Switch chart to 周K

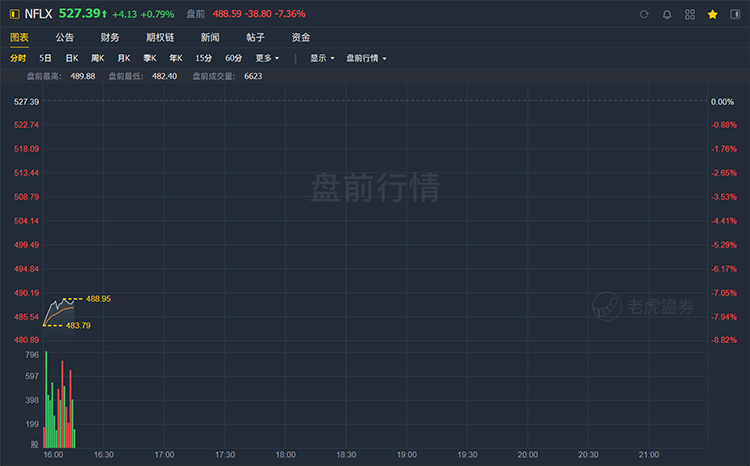[98, 58]
